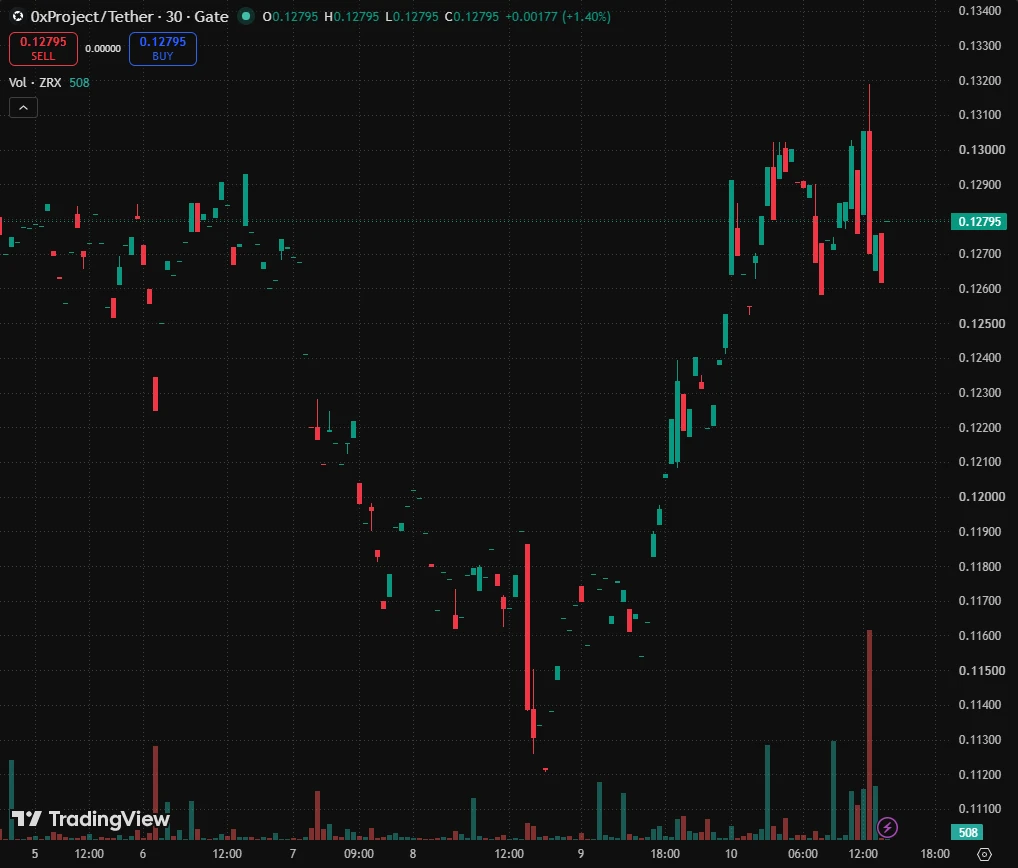Click price axis label 0.11500
The height and width of the screenshot is (868, 1018).
982,670
